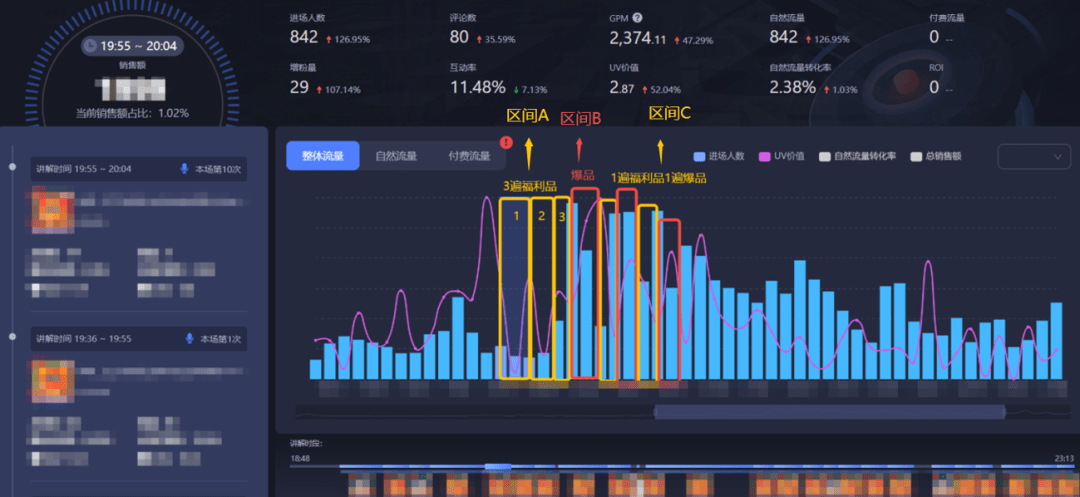Viewport: 1080px width, 497px height.
Task: Click the product image in the 19:36 session
Action: point(50,379)
